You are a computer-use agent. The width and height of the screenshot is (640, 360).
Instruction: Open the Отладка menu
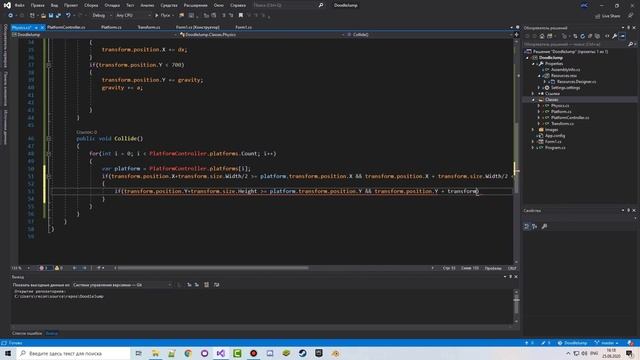112,5
